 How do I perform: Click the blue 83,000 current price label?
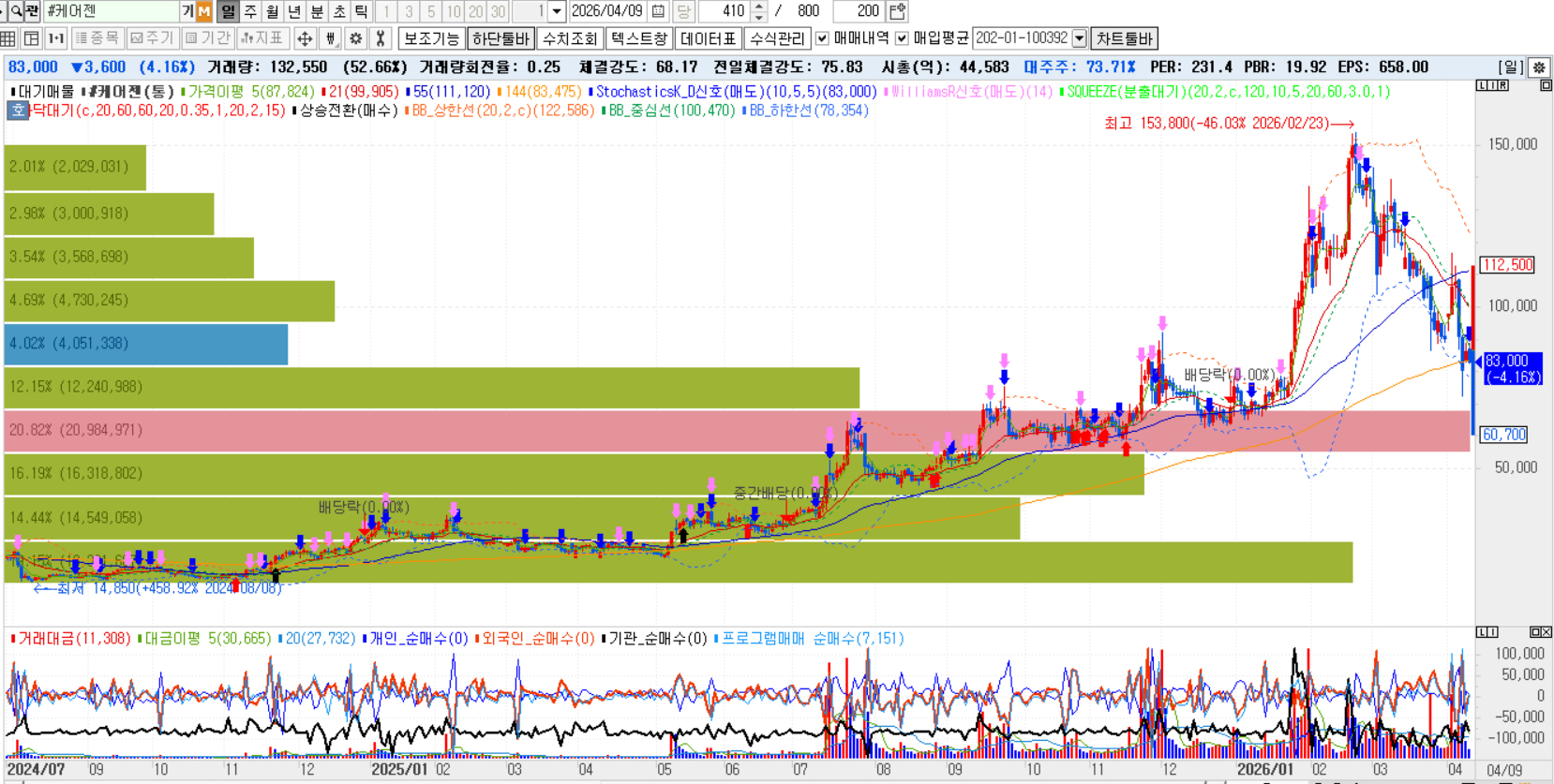click(1512, 368)
